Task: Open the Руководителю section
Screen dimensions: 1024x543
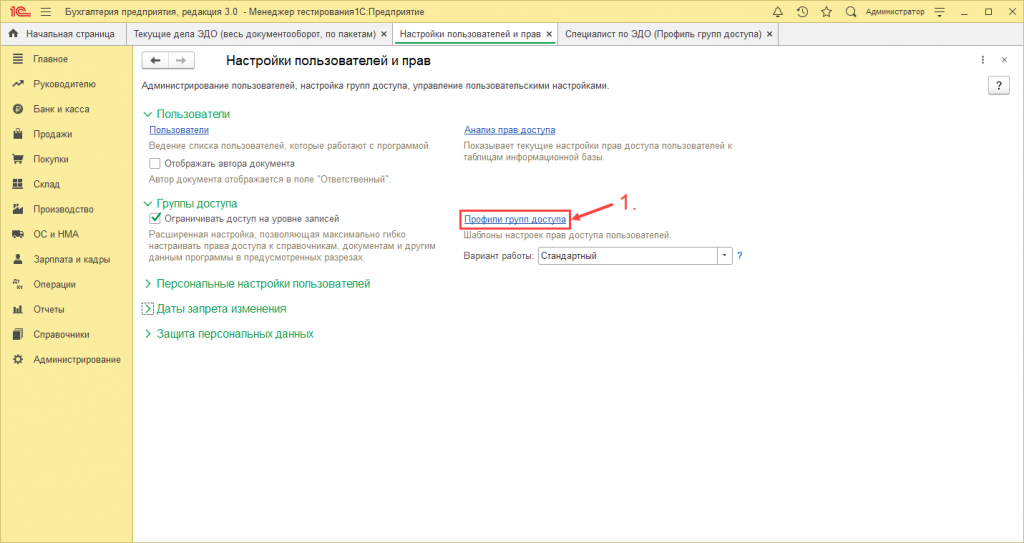Action: (67, 84)
